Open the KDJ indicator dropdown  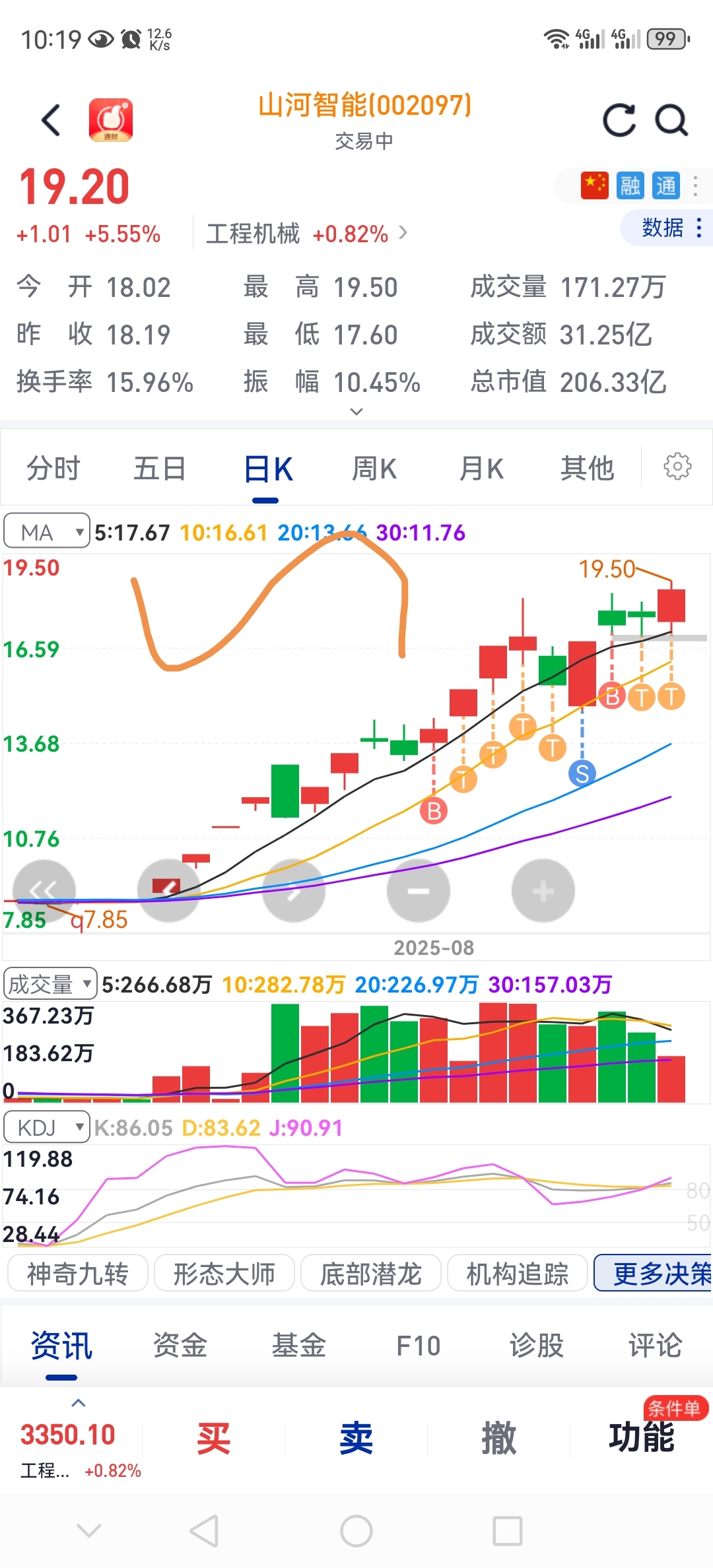click(47, 1127)
